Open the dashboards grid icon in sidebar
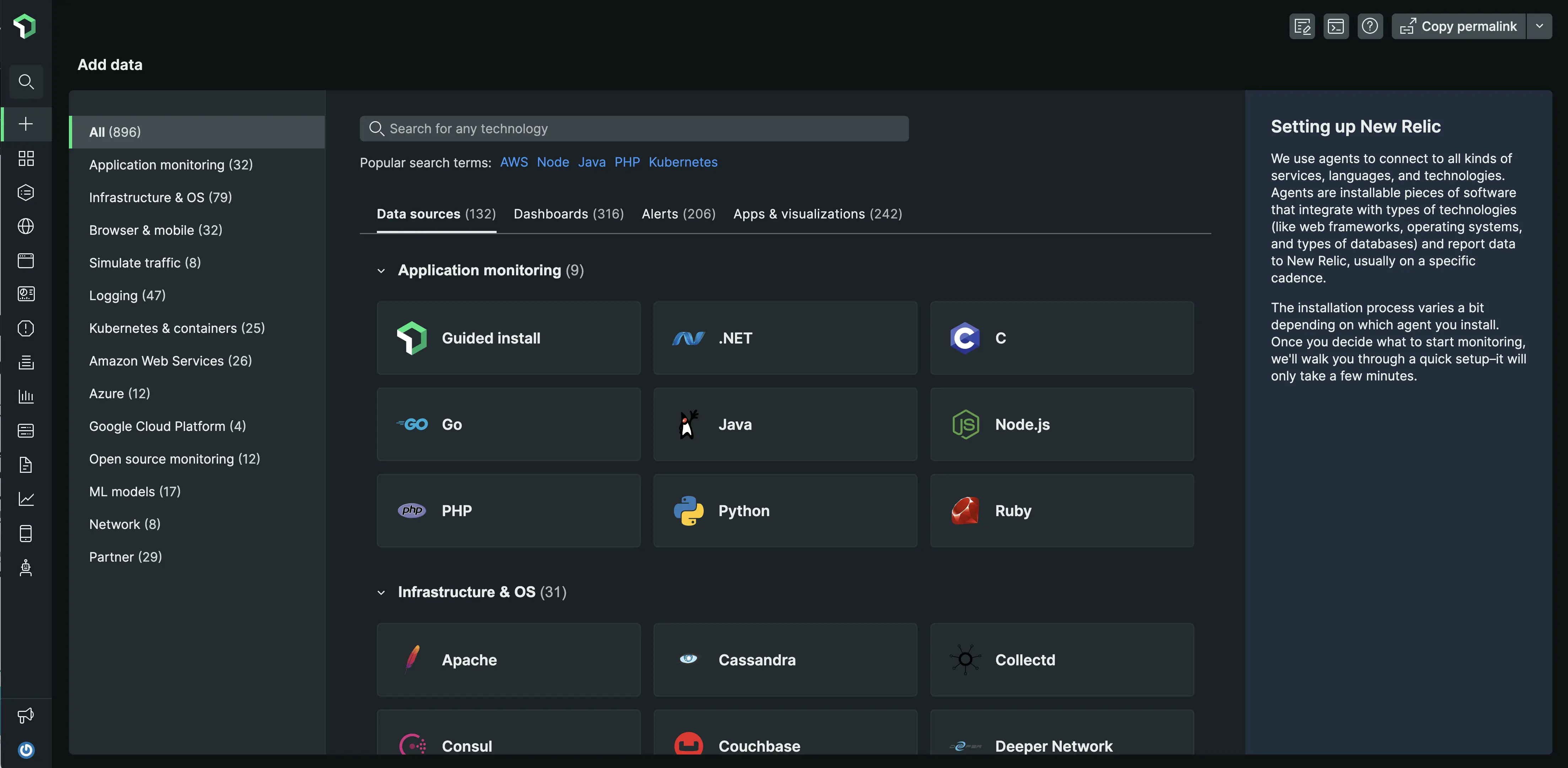 click(26, 159)
